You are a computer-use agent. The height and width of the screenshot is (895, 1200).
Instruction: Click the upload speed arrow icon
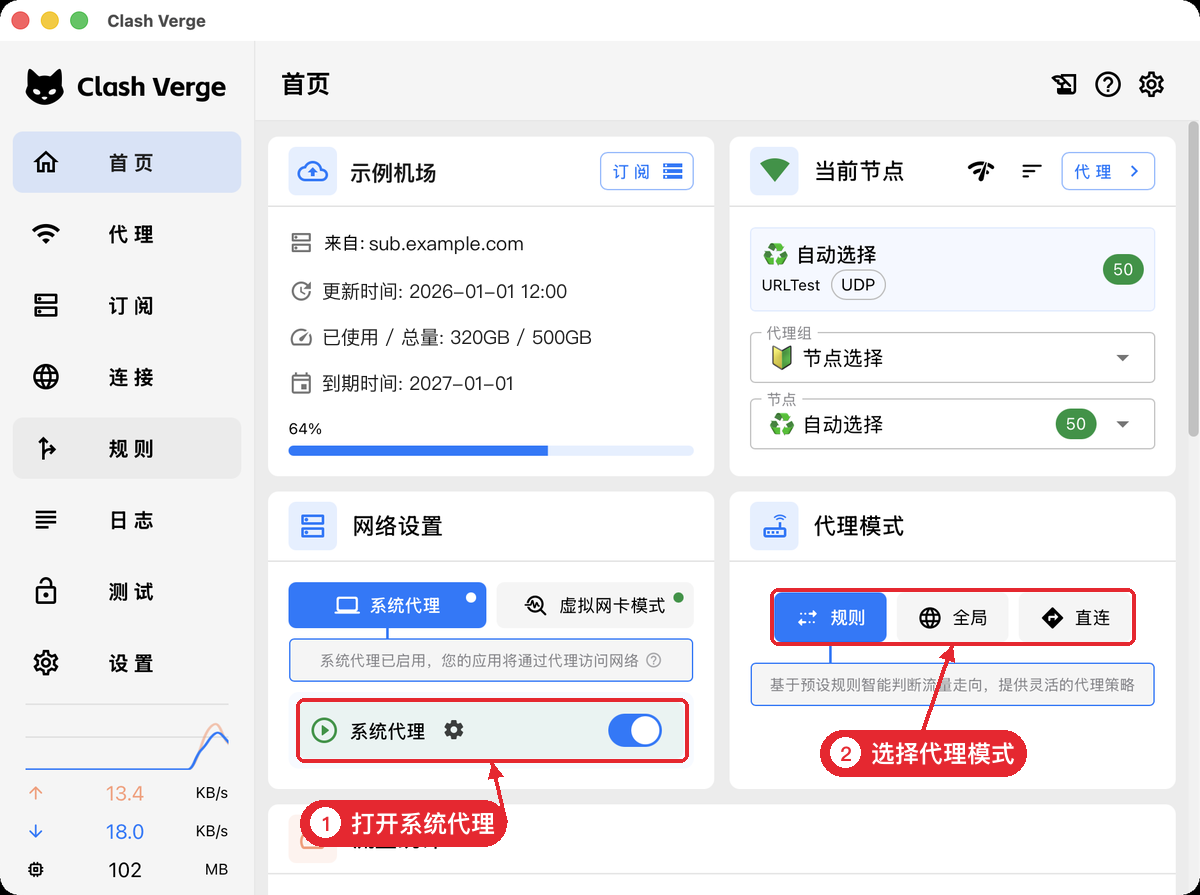pyautogui.click(x=36, y=793)
